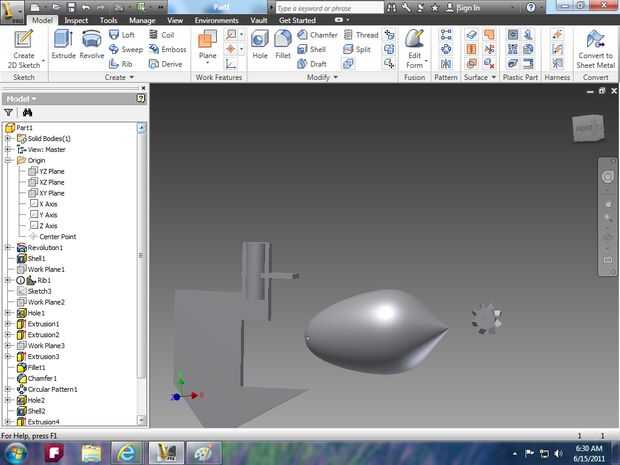Click the navigation bar steering wheel icon
This screenshot has height=465, width=620.
point(608,177)
